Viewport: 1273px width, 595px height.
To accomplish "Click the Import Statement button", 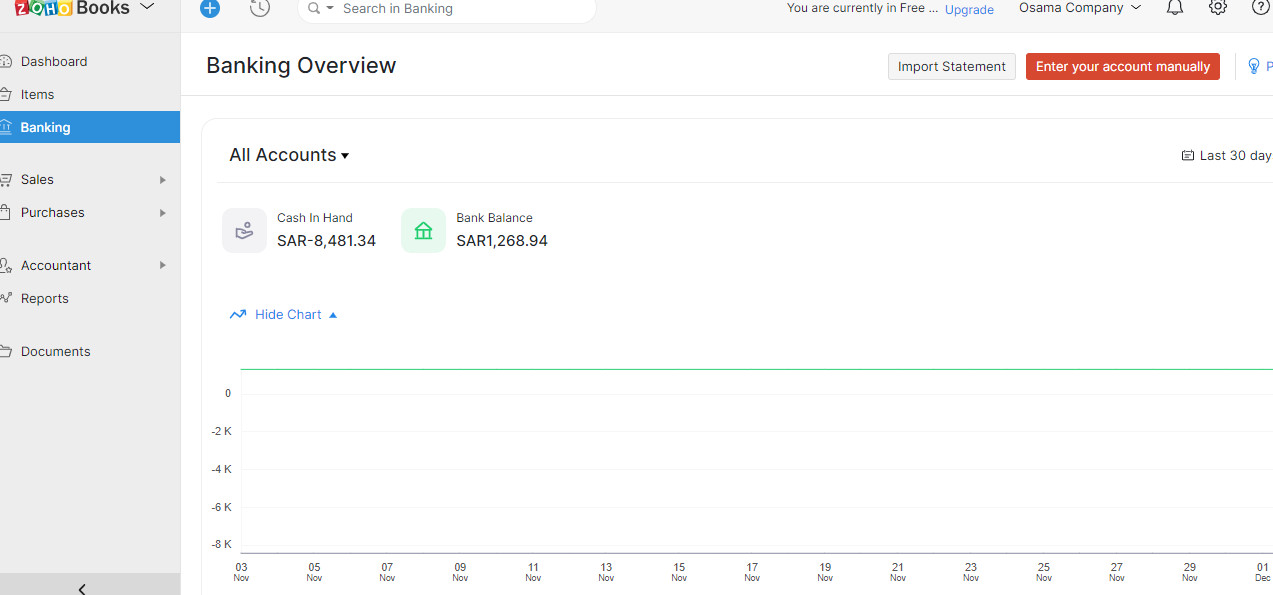I will (x=951, y=67).
